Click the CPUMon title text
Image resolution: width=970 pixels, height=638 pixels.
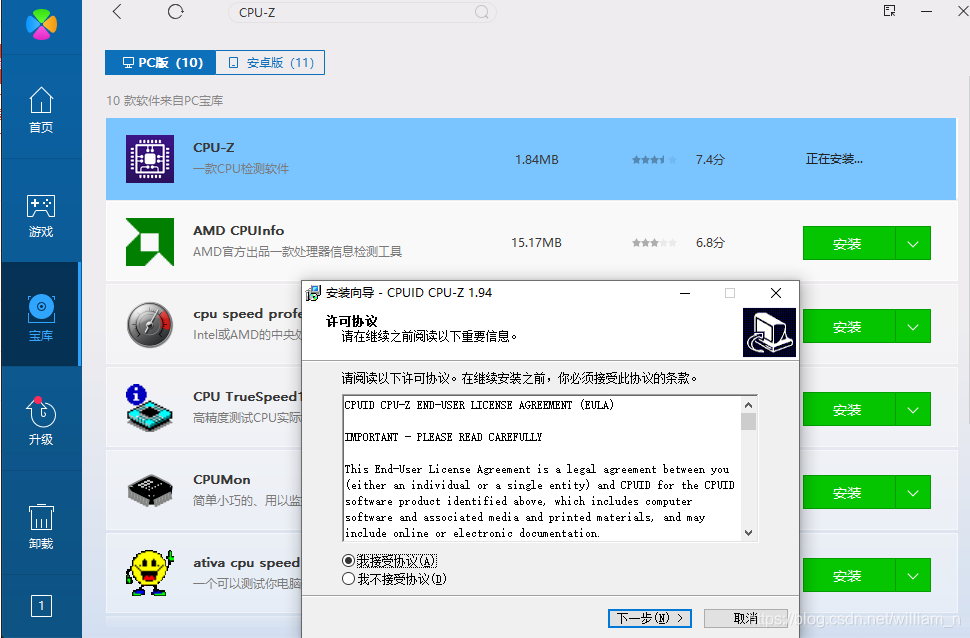tap(221, 480)
